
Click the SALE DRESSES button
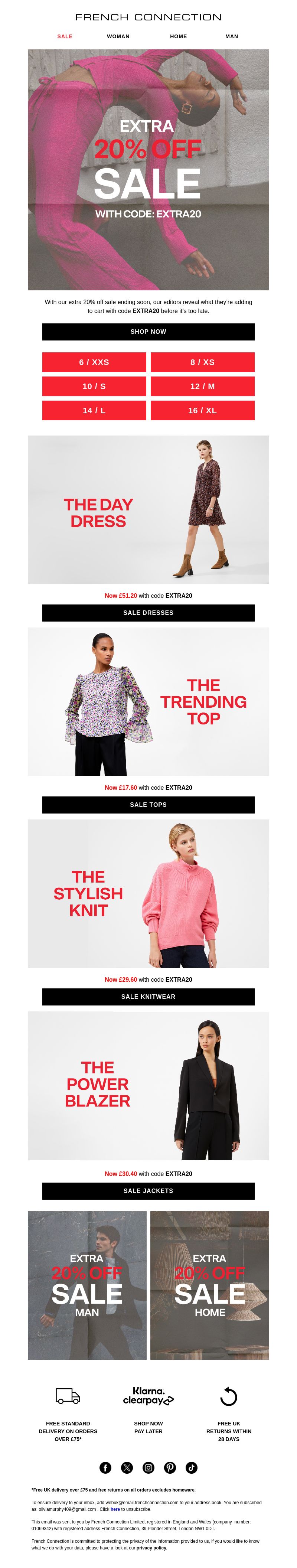tap(148, 613)
